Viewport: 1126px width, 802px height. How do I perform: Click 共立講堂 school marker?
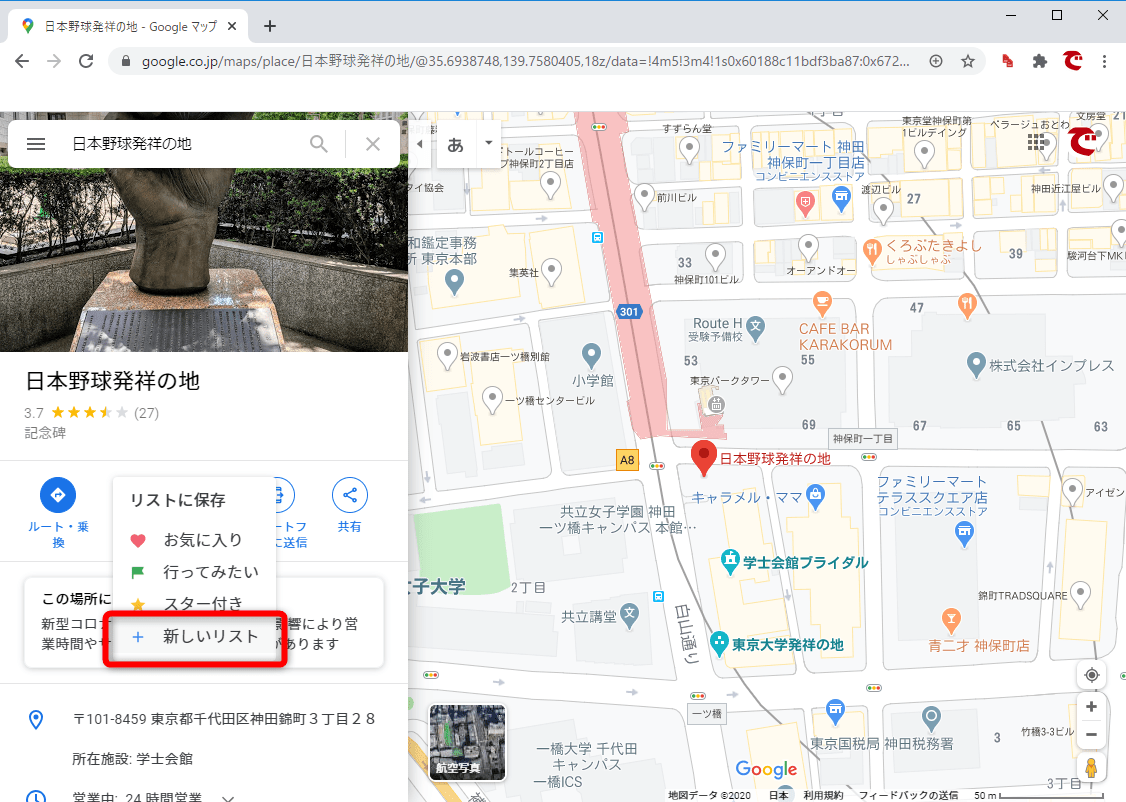point(630,615)
